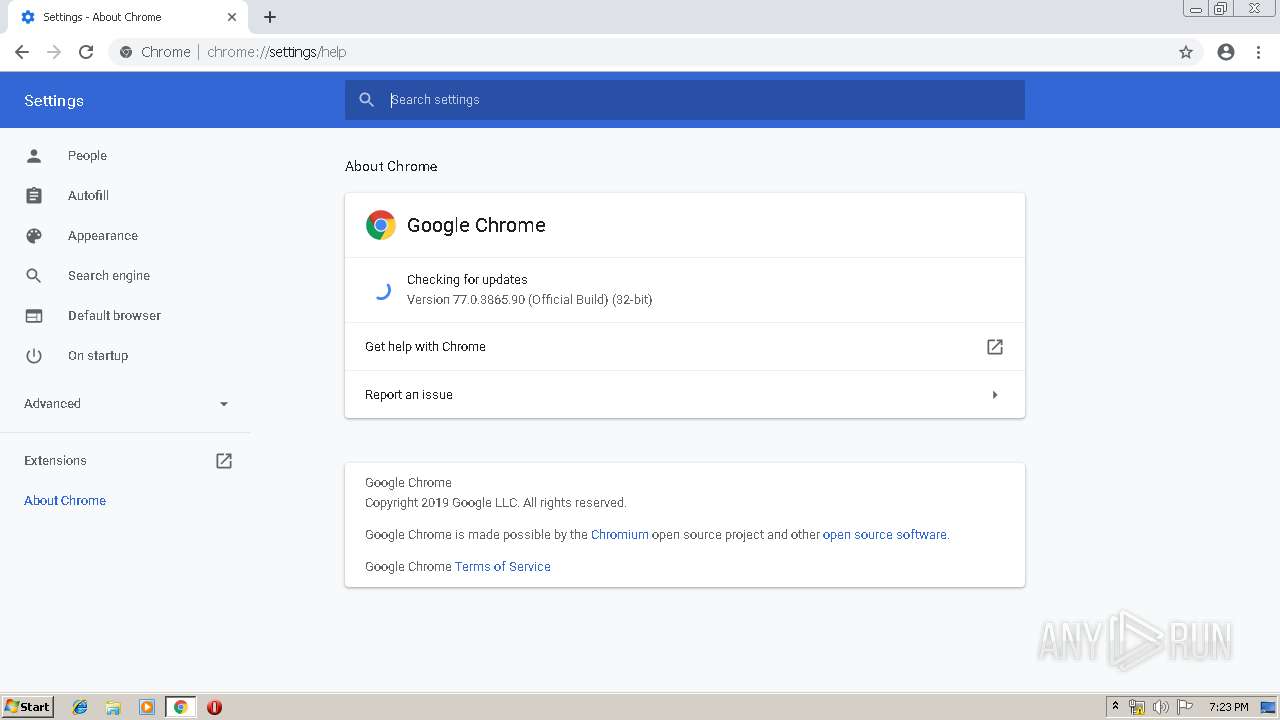Close the Settings - About Chrome tab
The width and height of the screenshot is (1280, 720).
click(x=232, y=17)
